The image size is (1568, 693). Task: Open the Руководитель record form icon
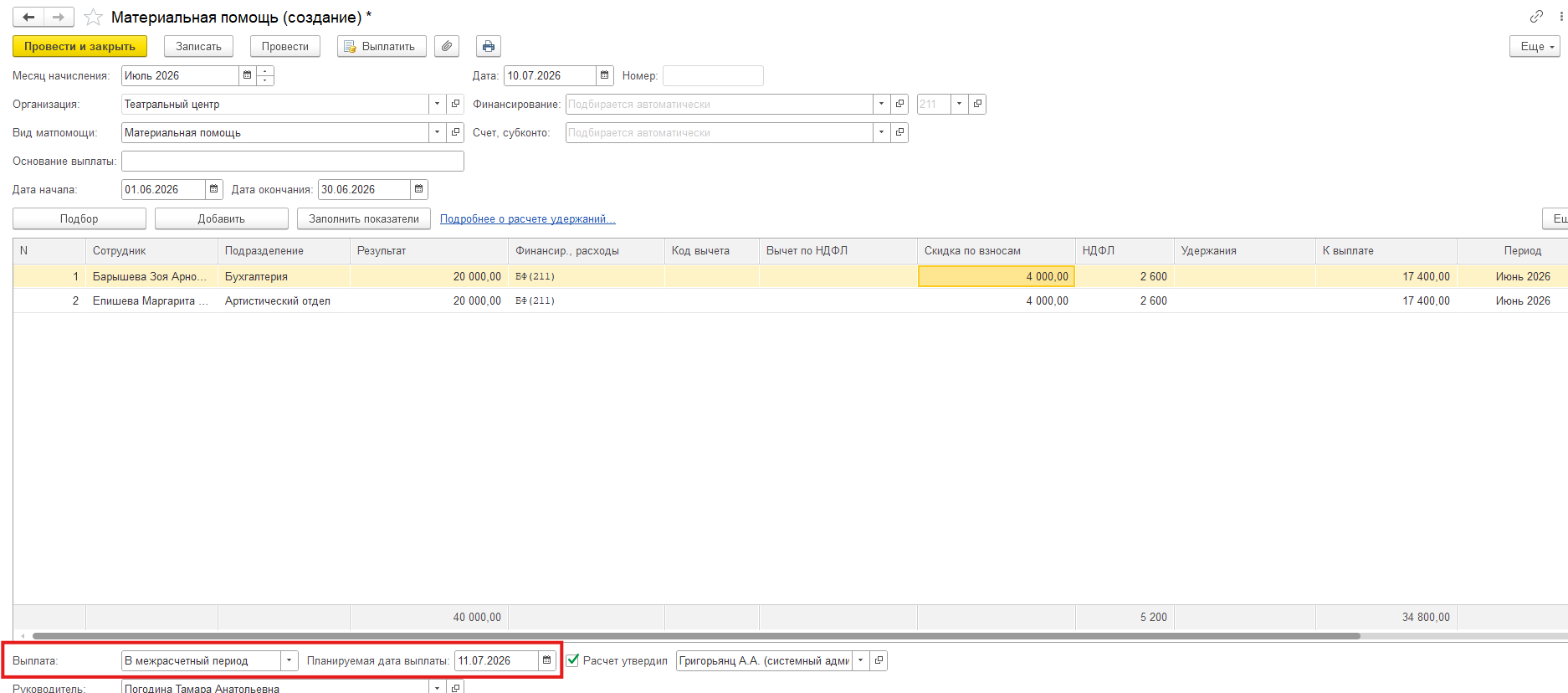tap(455, 687)
